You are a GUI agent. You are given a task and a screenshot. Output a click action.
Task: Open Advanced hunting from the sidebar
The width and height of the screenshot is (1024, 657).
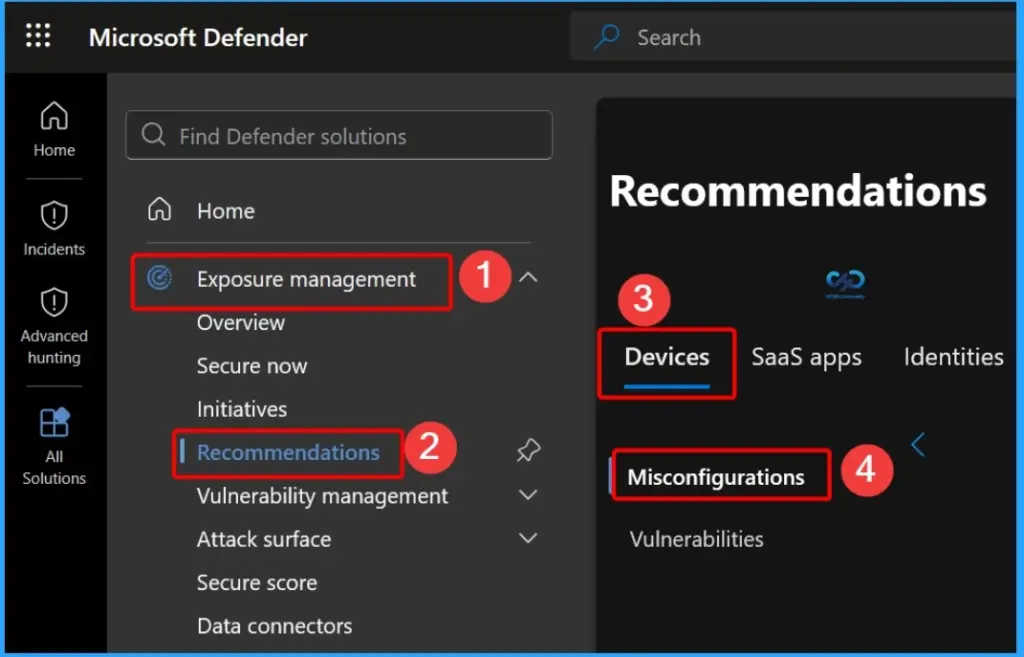click(x=53, y=325)
